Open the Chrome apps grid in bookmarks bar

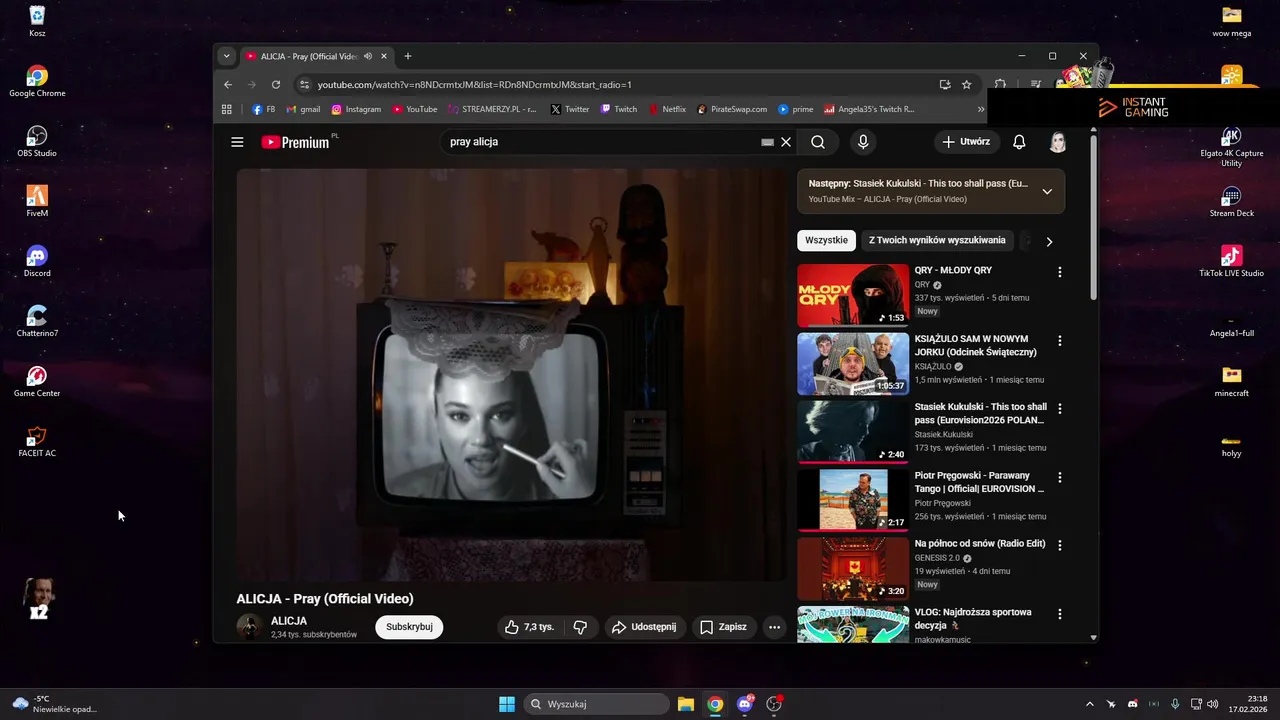pyautogui.click(x=227, y=109)
